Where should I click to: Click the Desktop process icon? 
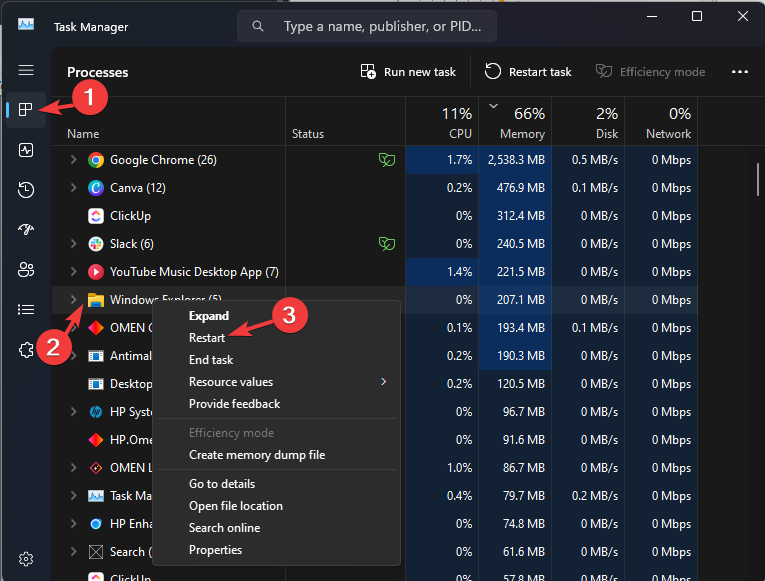[x=96, y=384]
